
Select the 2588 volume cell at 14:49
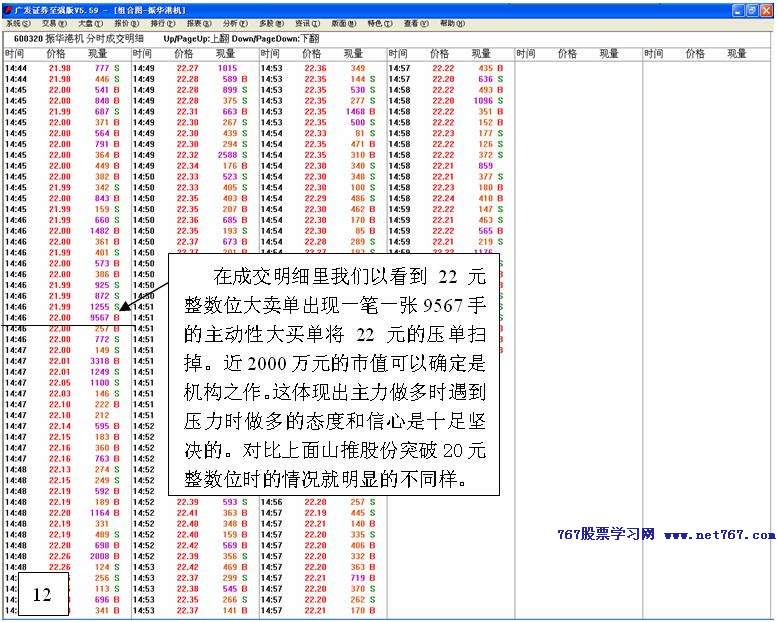228,155
